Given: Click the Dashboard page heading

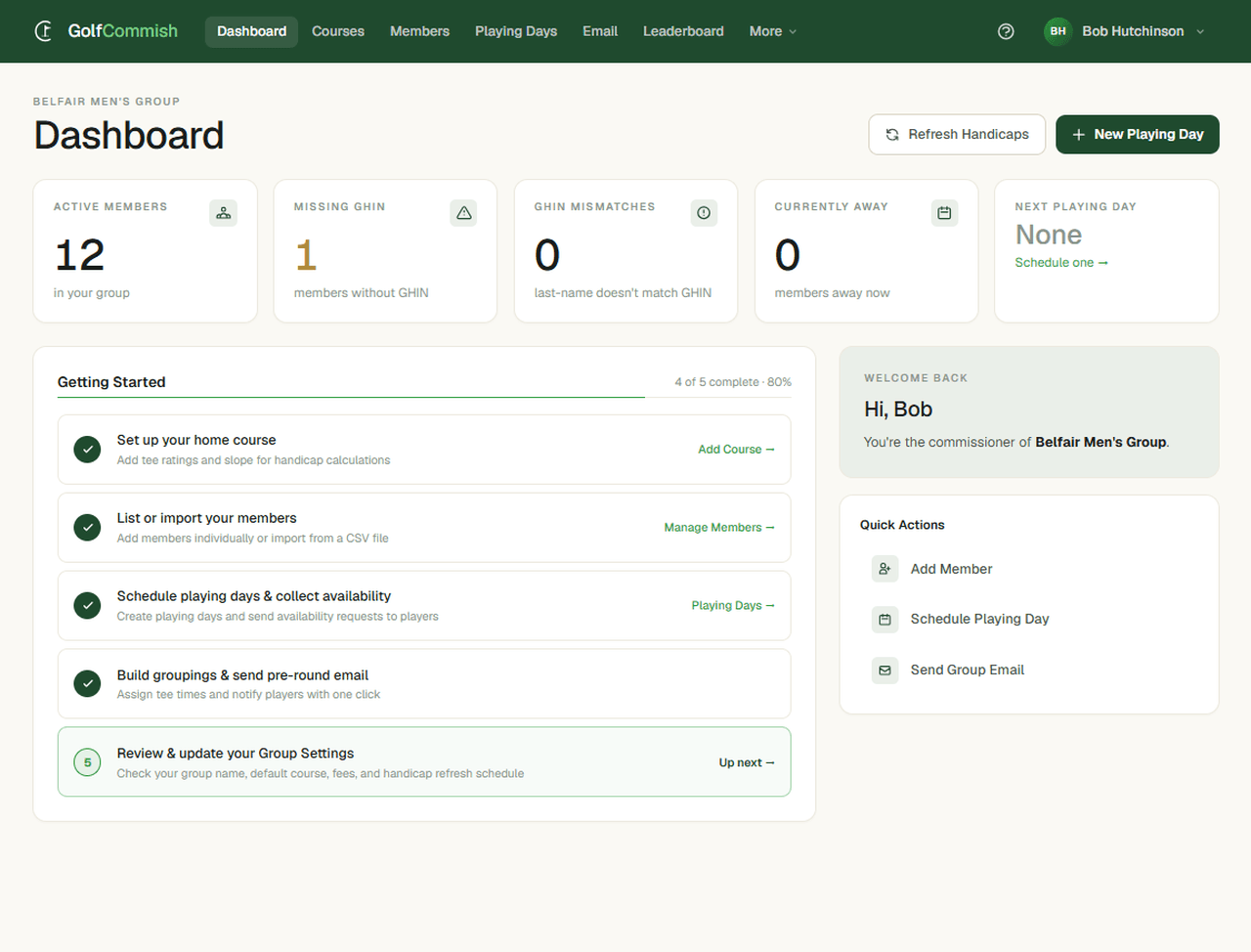Looking at the screenshot, I should tap(129, 136).
